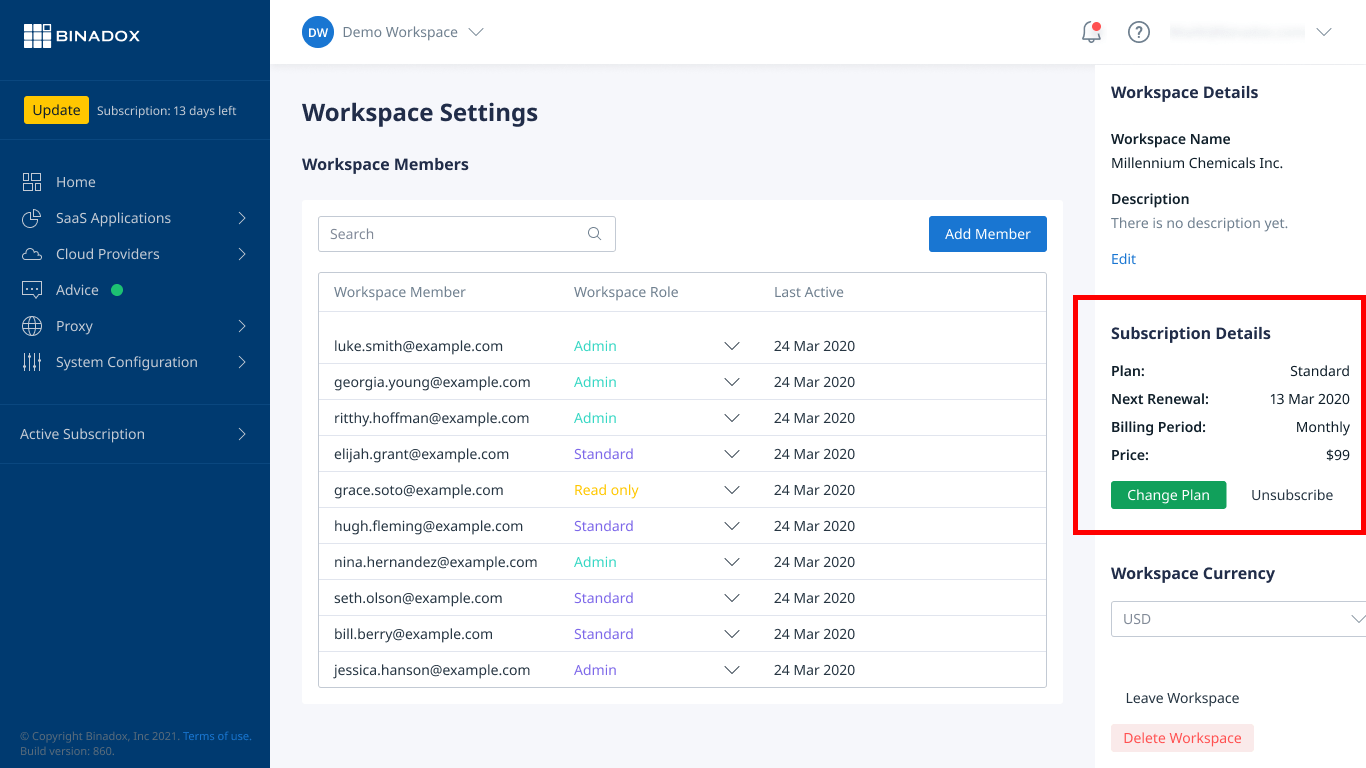
Task: Open notifications bell icon
Action: pos(1092,32)
